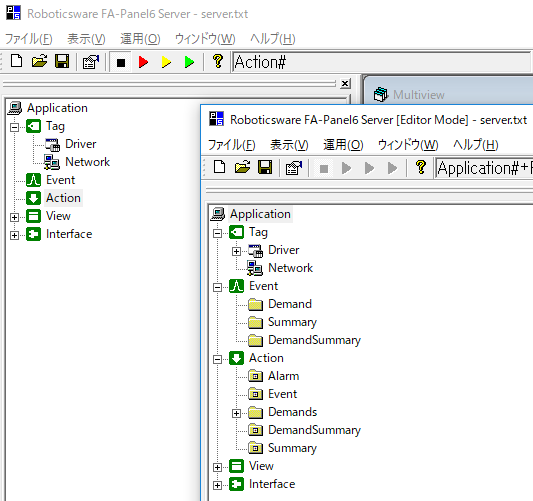
Task: Collapse Tag node in Editor Mode tree
Action: (x=217, y=233)
